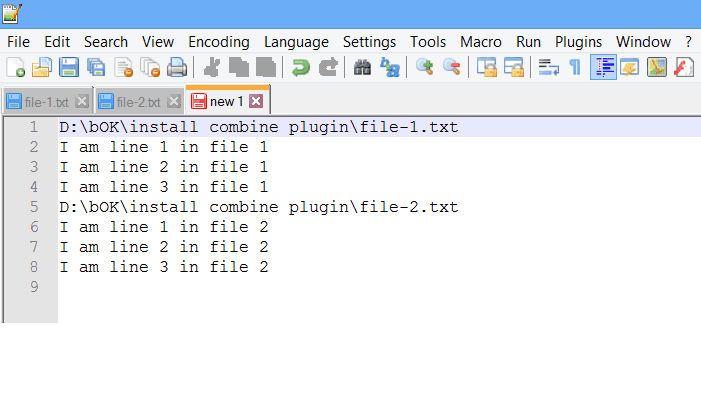
Task: Open the View menu
Action: point(158,42)
